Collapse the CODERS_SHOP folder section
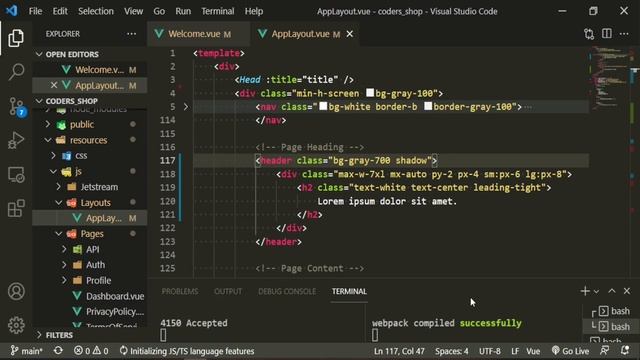Image resolution: width=640 pixels, height=360 pixels. tap(39, 101)
